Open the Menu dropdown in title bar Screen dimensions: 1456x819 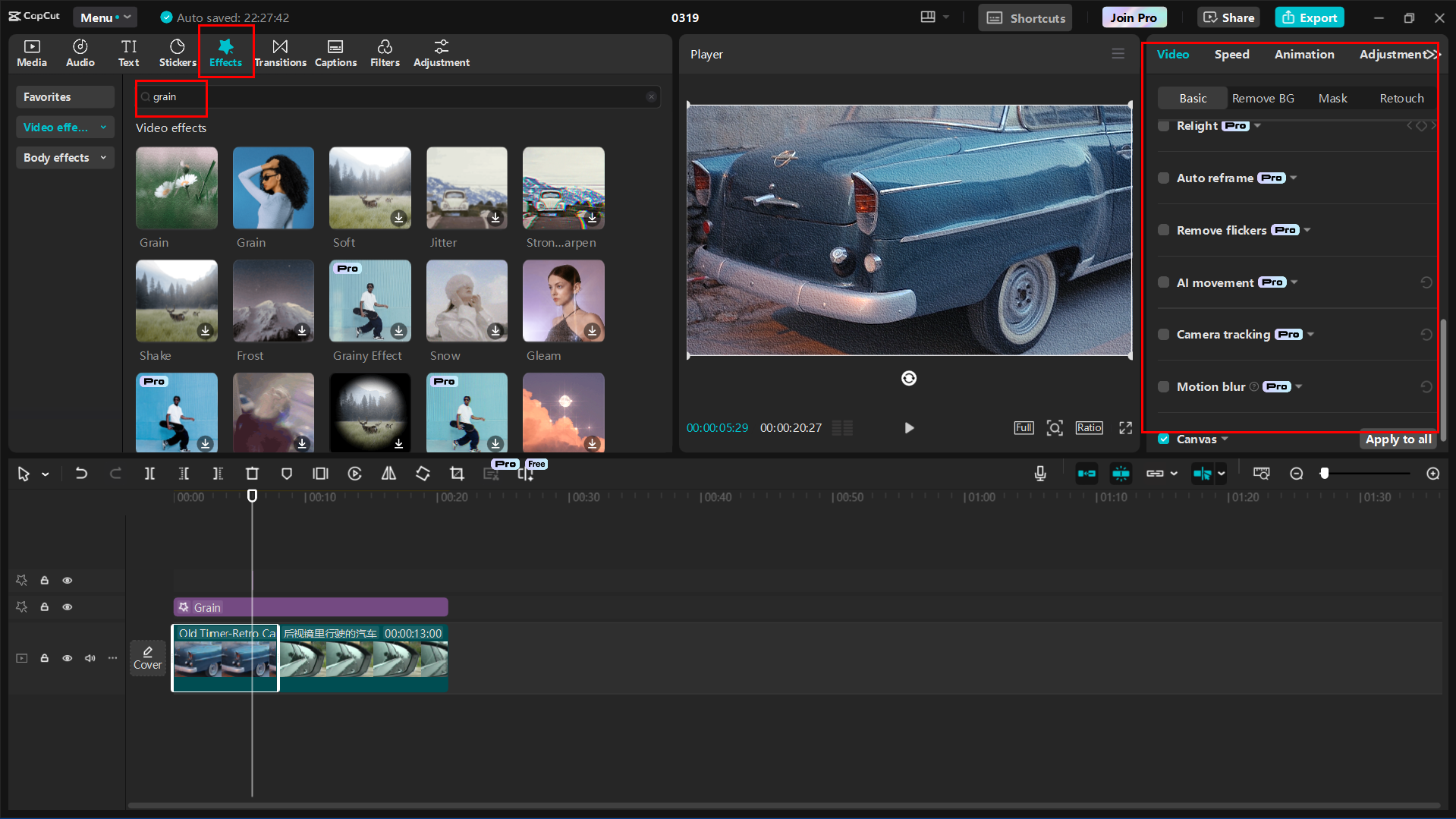point(105,17)
